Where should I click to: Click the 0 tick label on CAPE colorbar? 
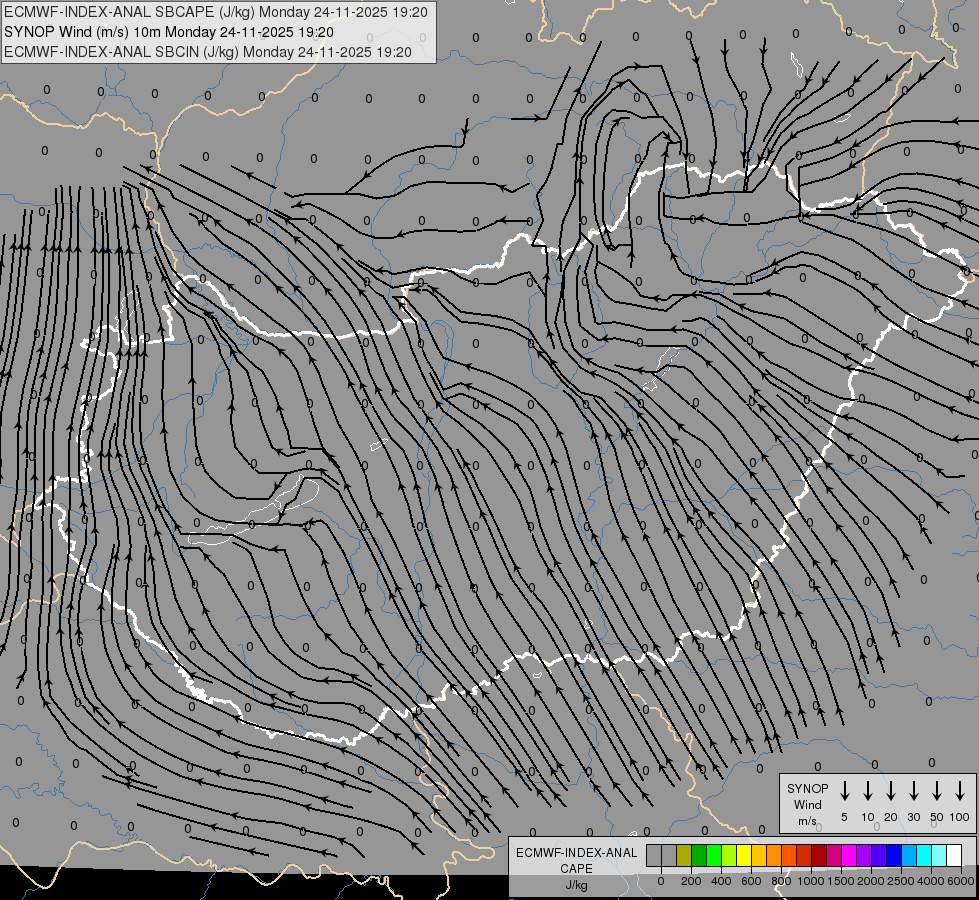click(x=661, y=881)
